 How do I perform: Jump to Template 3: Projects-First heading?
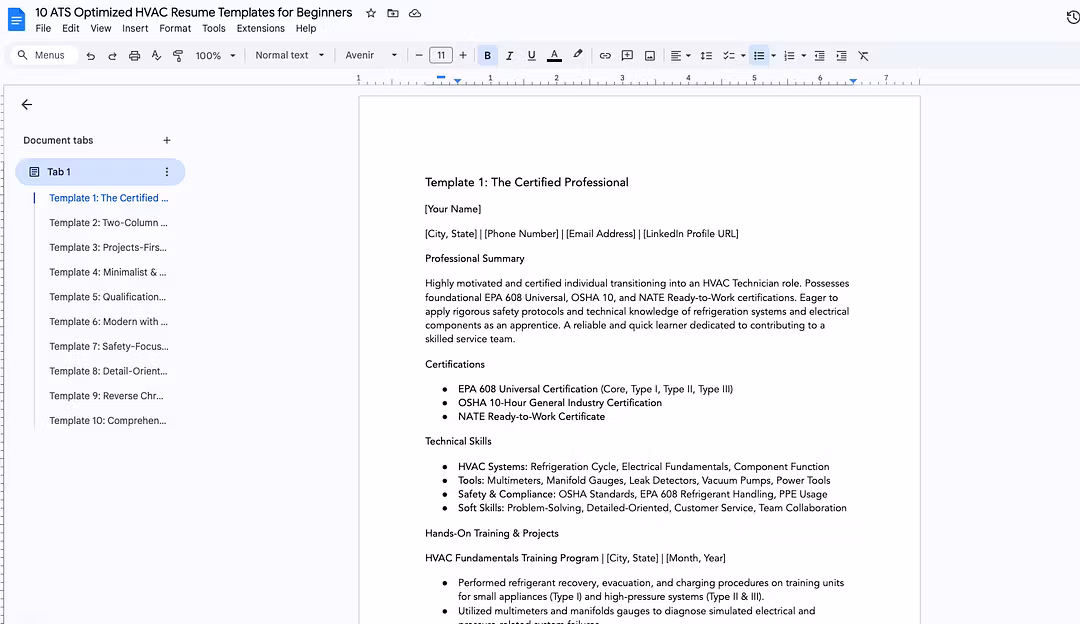108,247
